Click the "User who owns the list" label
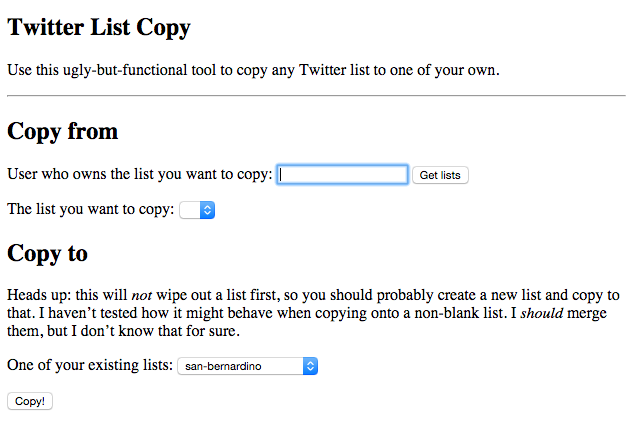626x423 pixels. pyautogui.click(x=139, y=174)
